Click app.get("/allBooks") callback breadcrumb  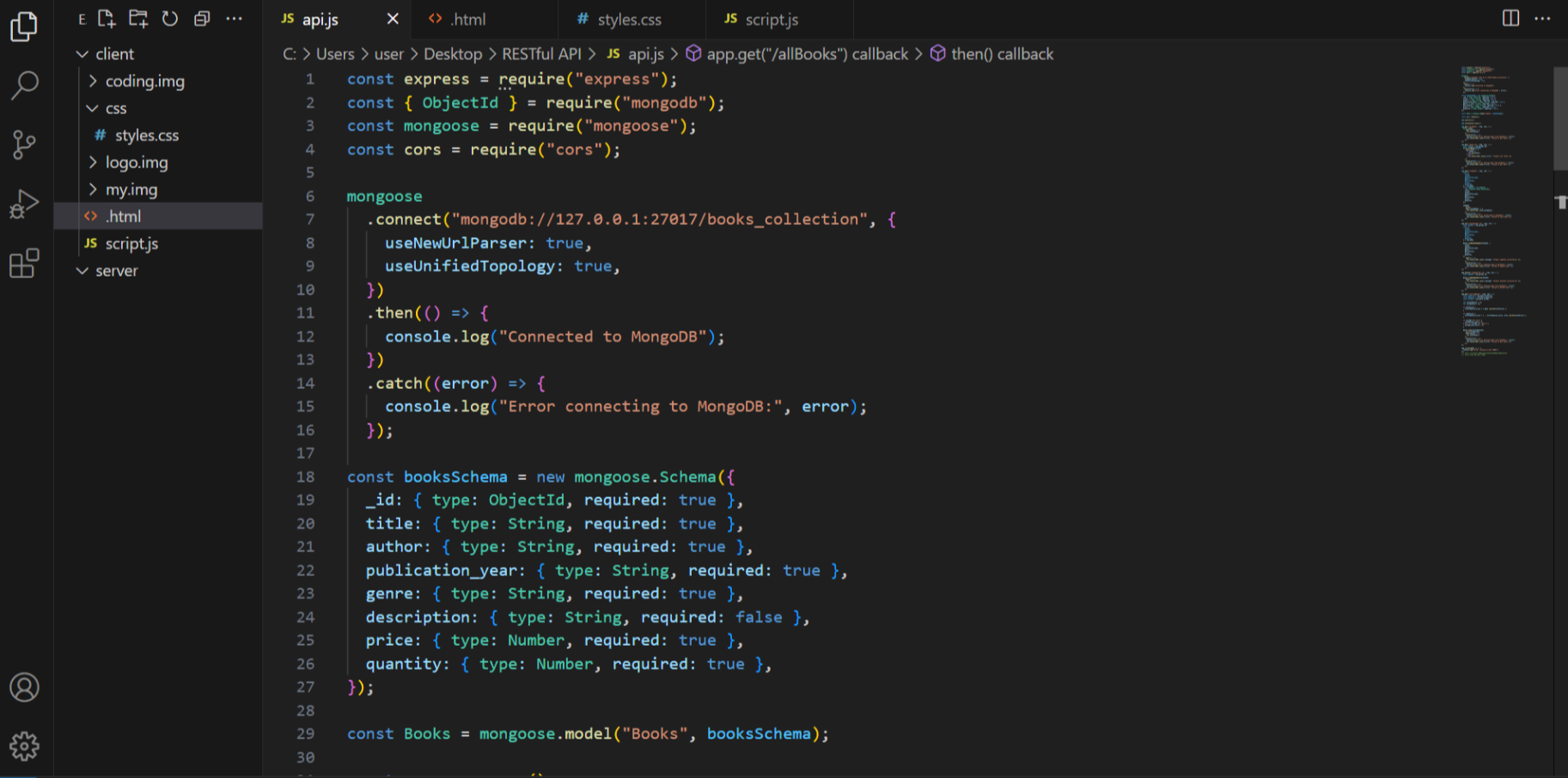(x=796, y=54)
